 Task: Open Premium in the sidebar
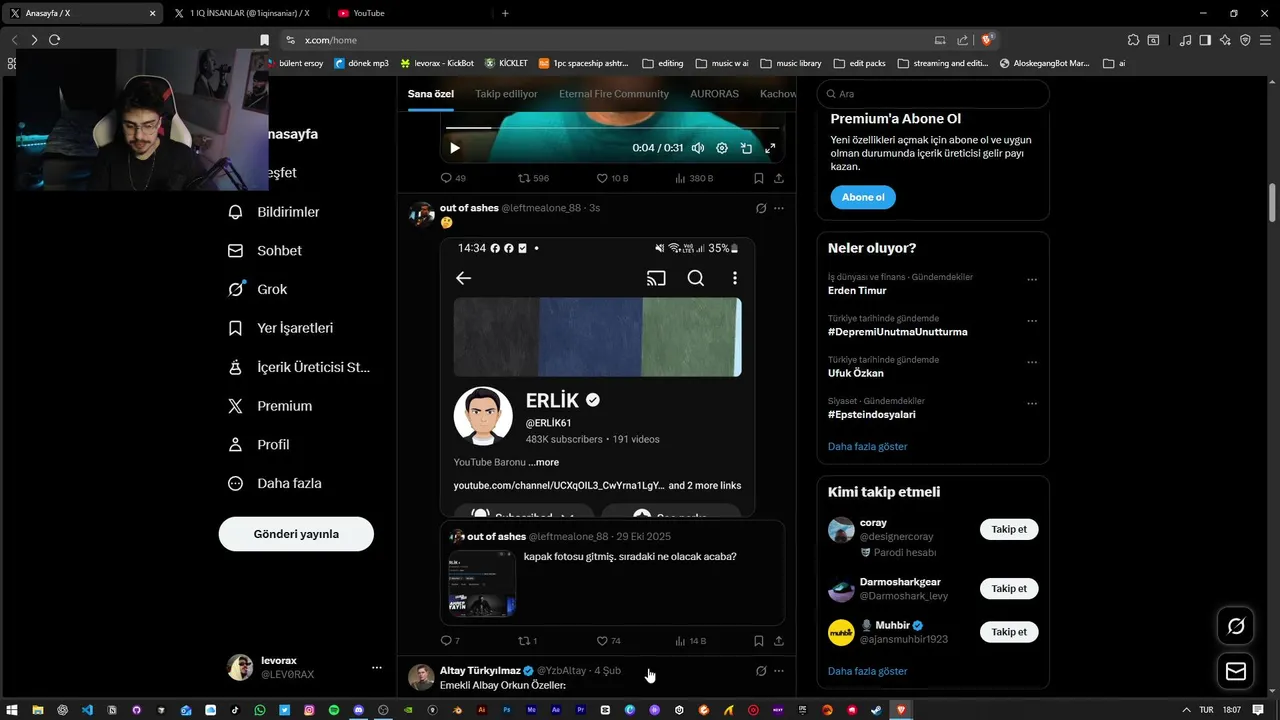[x=270, y=406]
